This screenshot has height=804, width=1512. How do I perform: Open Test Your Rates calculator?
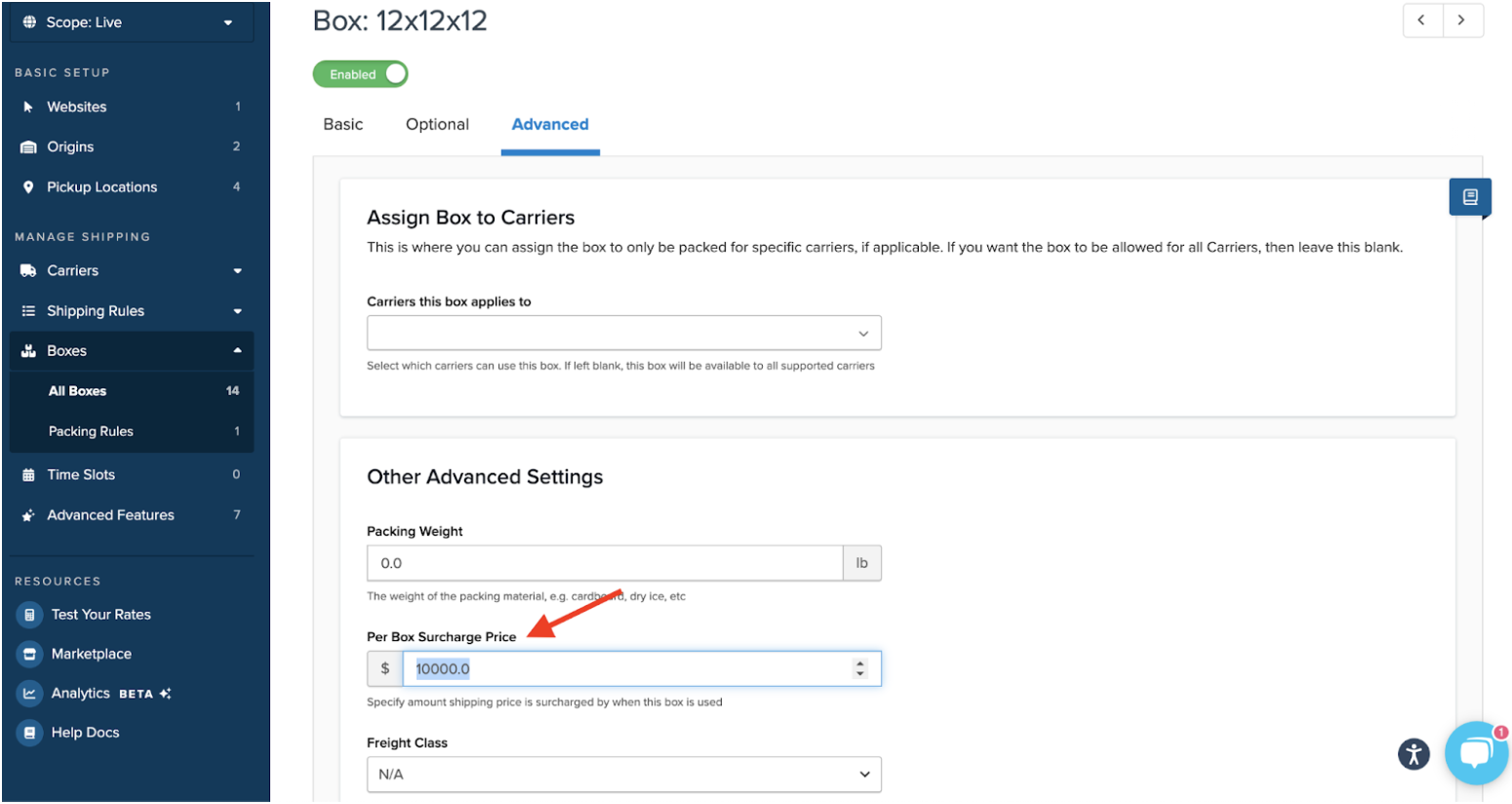[100, 615]
